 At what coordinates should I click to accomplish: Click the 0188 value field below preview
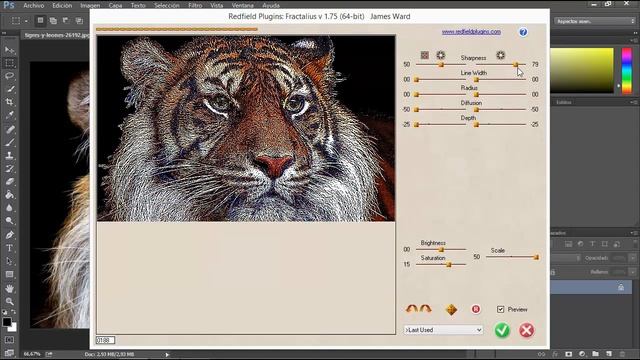pyautogui.click(x=105, y=340)
